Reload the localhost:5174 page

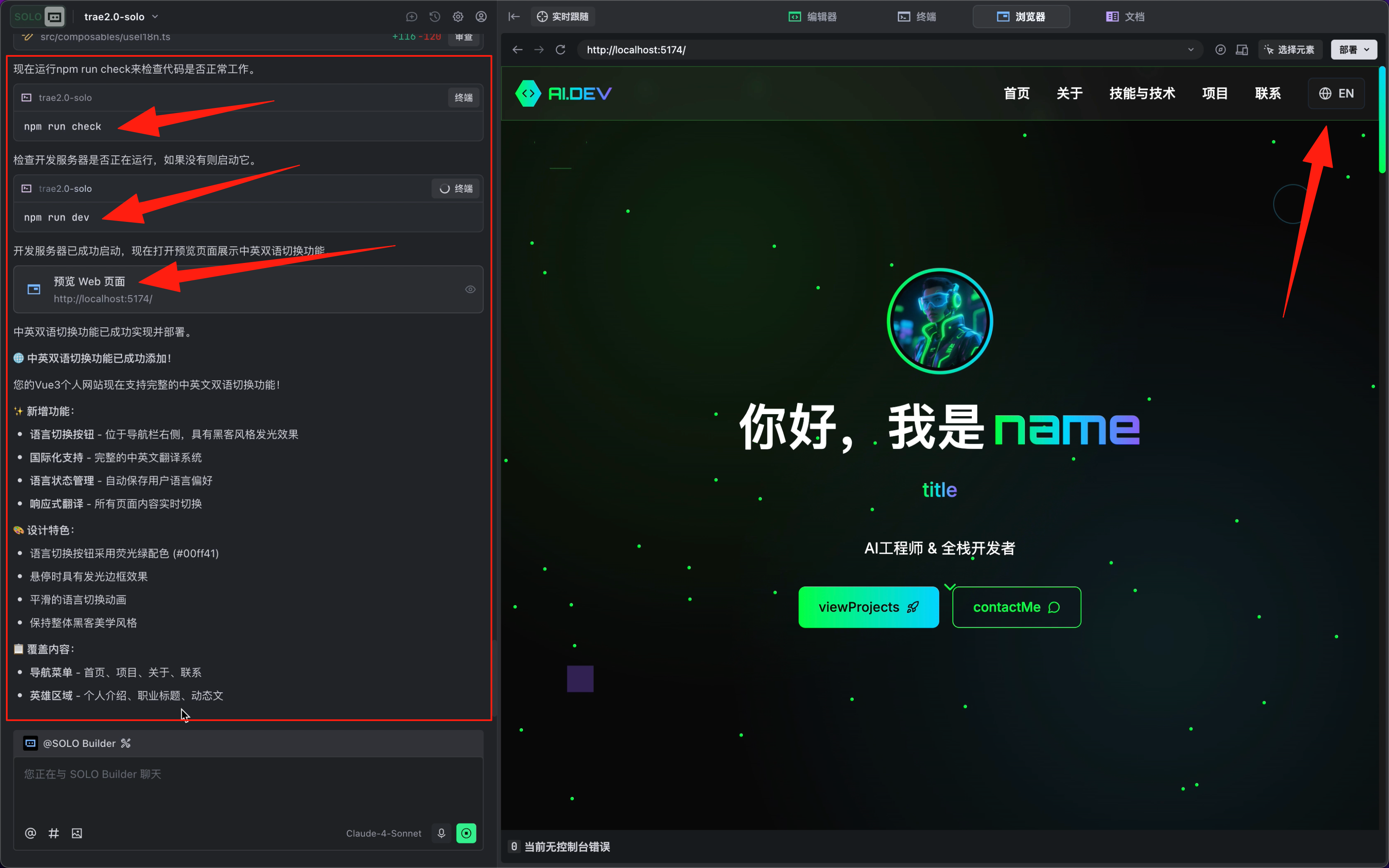[559, 50]
